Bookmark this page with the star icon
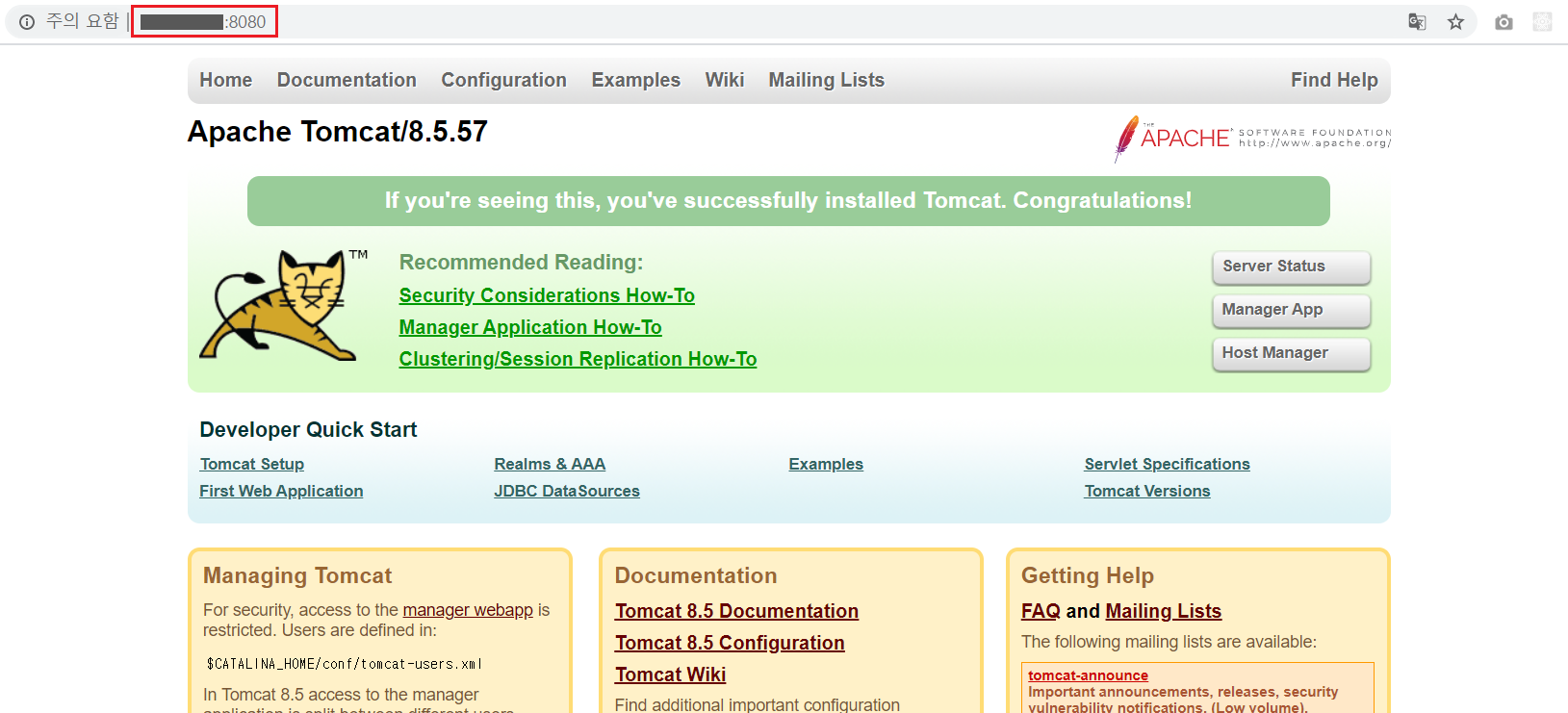Image resolution: width=1568 pixels, height=713 pixels. [x=1455, y=22]
